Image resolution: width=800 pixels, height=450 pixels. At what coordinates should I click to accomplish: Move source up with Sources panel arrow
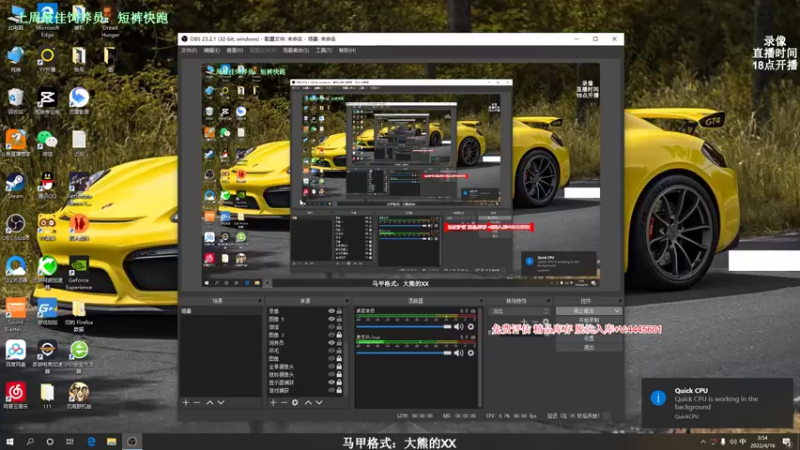(308, 403)
